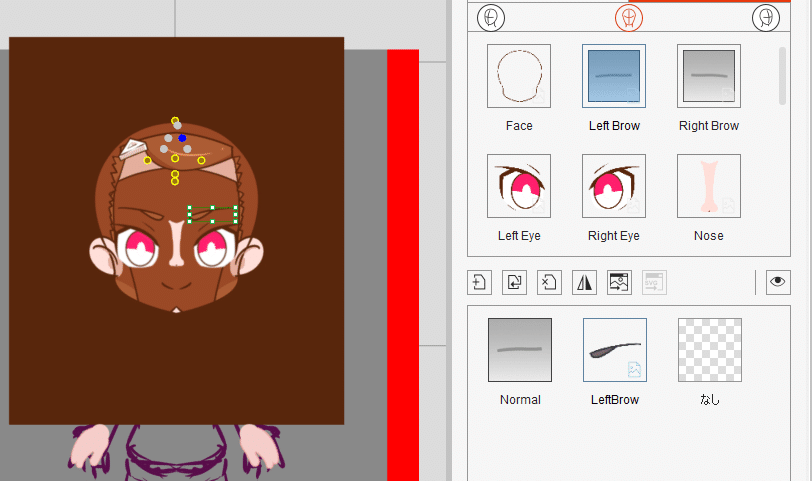Click the triangular hair clip on the head
This screenshot has height=481, width=812.
132,149
